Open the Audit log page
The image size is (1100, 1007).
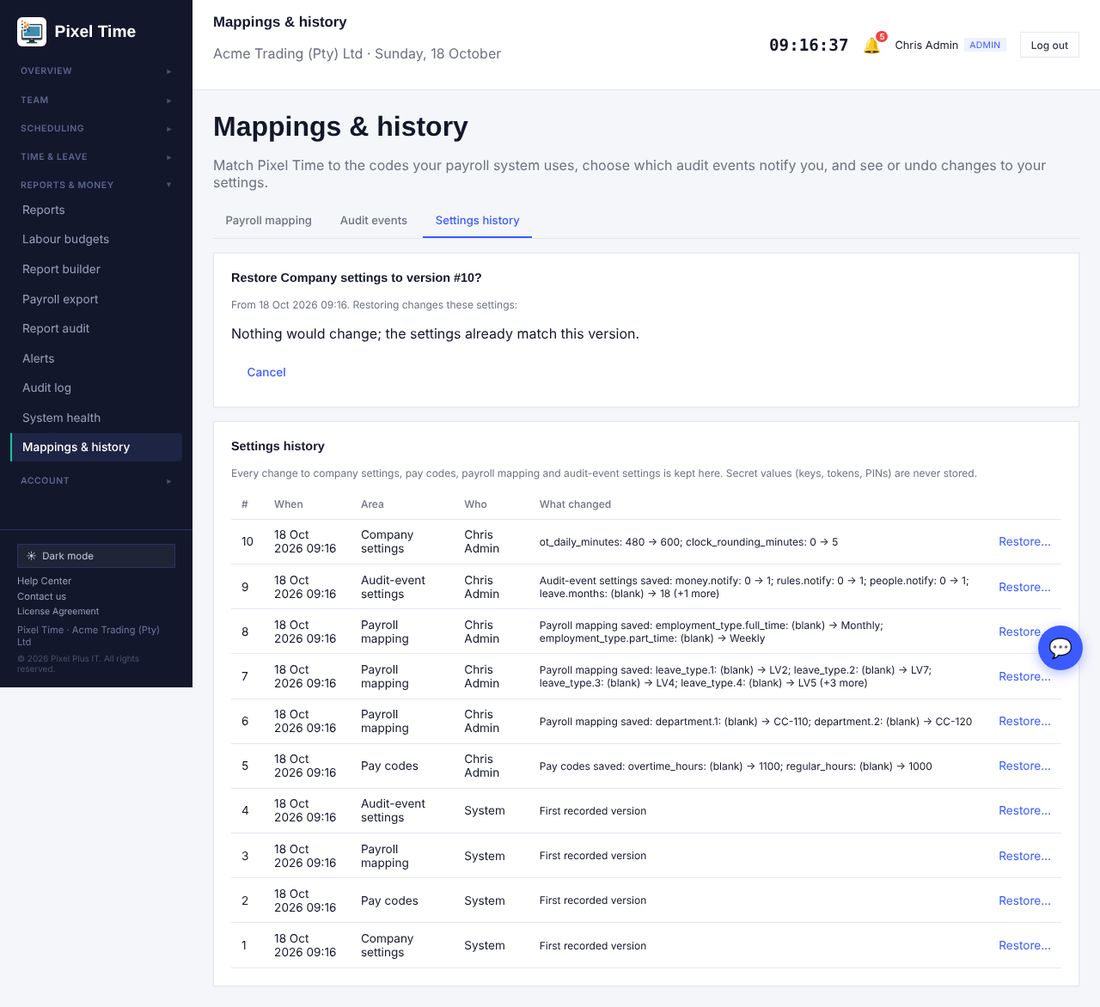(x=96, y=388)
